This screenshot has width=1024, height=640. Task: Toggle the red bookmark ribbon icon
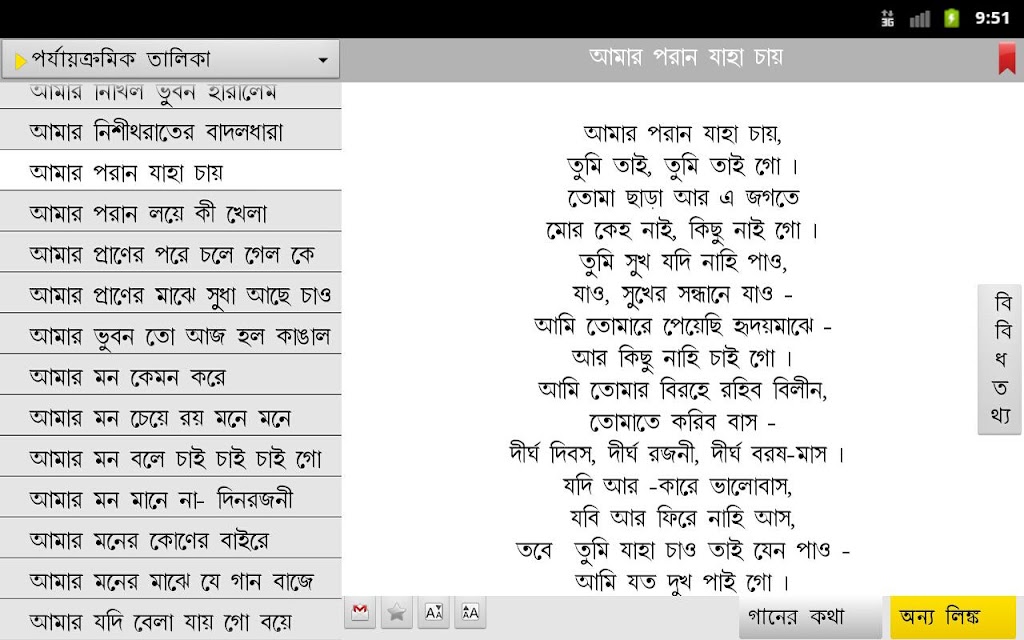tap(1007, 59)
